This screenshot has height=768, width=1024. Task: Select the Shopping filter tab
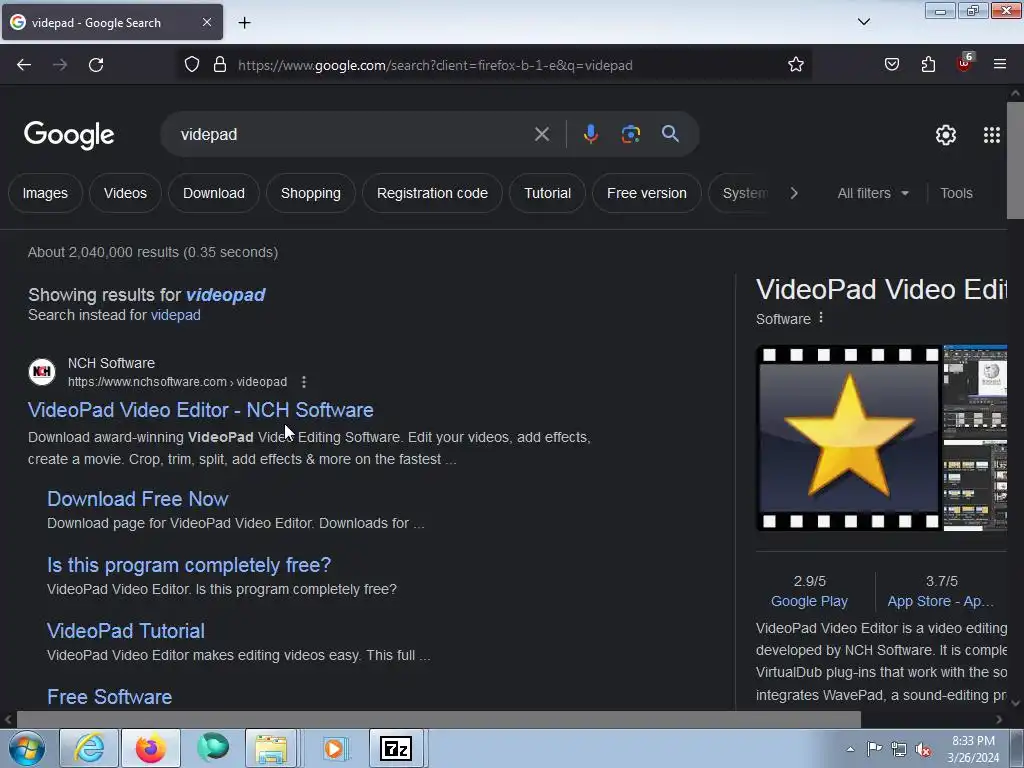[311, 193]
